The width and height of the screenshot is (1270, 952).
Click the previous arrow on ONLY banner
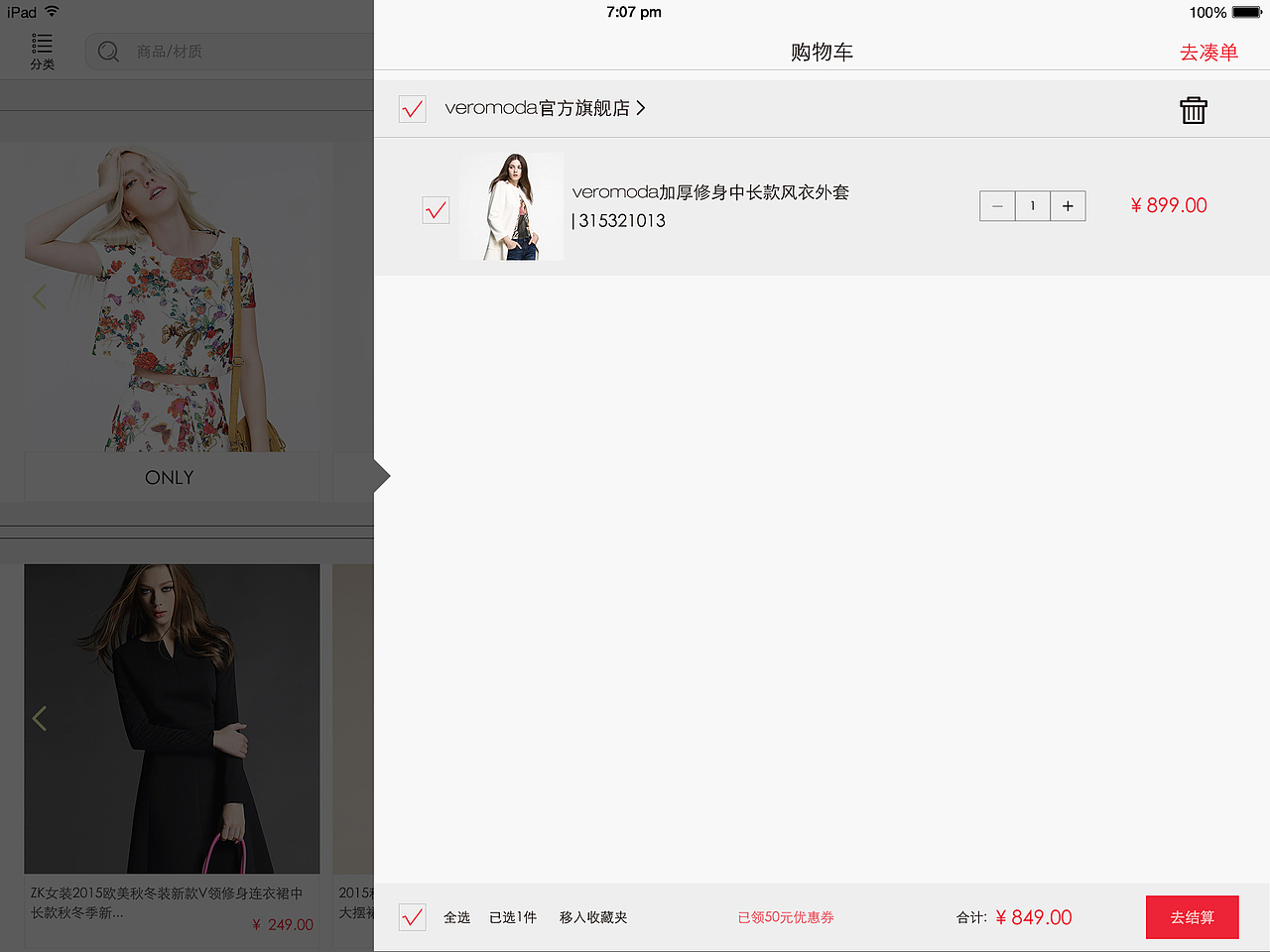[x=40, y=297]
